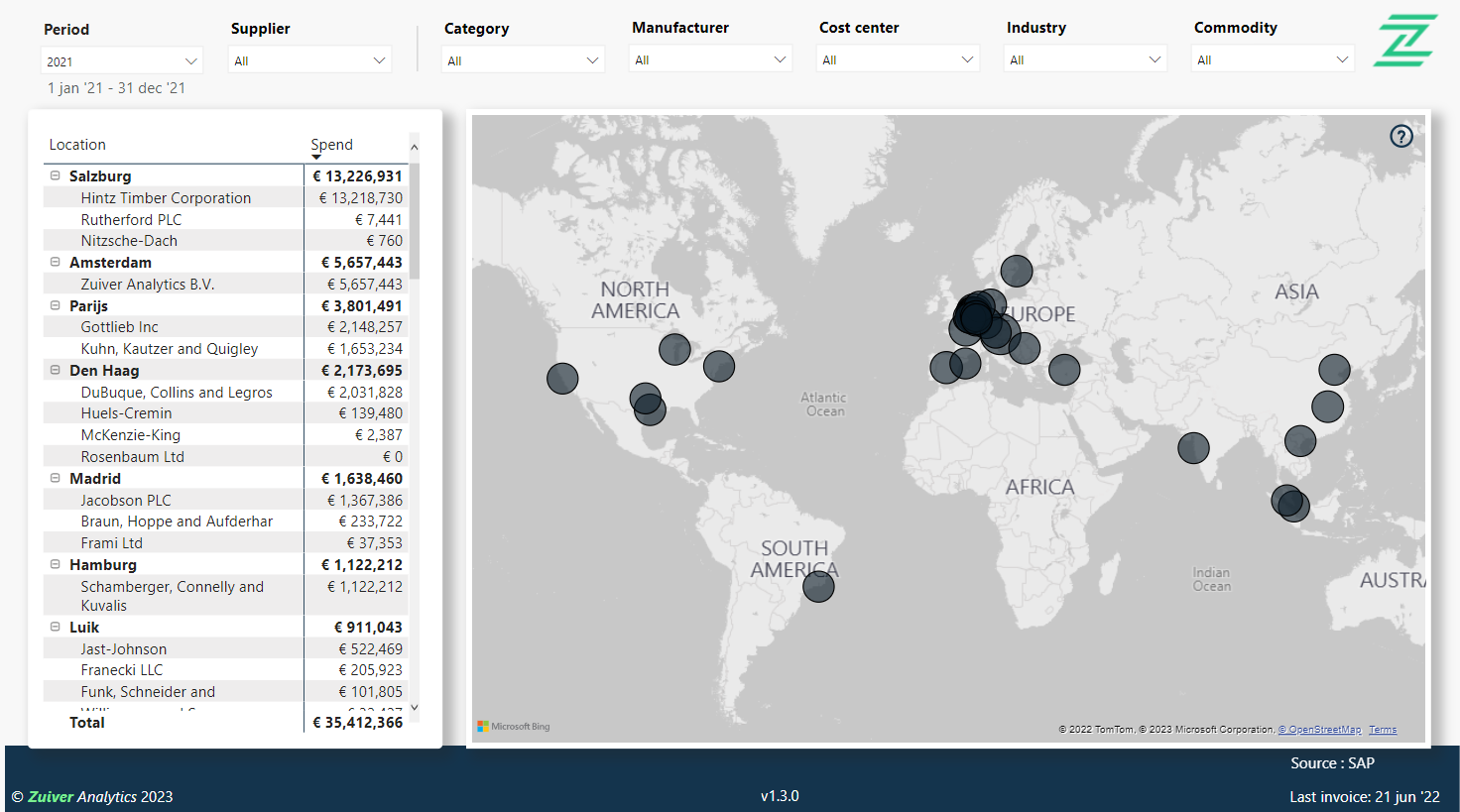Select the US west coast map bubble
Screen dimensions: 1460x812
tap(562, 378)
